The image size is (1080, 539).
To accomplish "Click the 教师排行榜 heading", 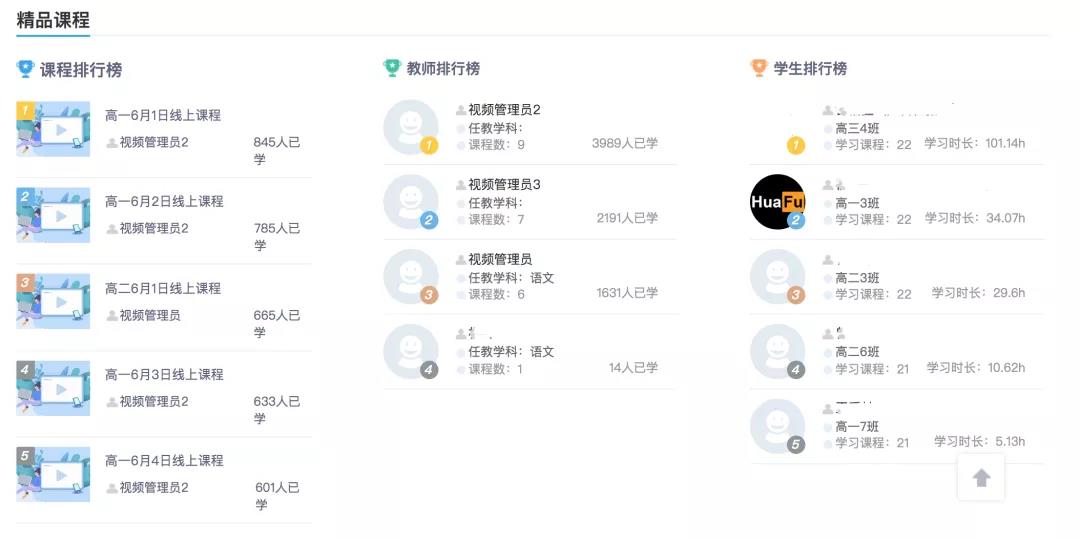I will click(443, 69).
